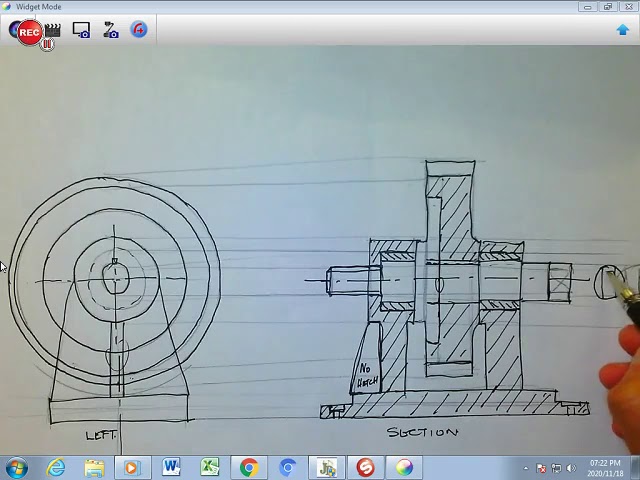Image resolution: width=640 pixels, height=480 pixels.
Task: Click the taskbar clock showing 07:22 PM
Action: click(603, 467)
